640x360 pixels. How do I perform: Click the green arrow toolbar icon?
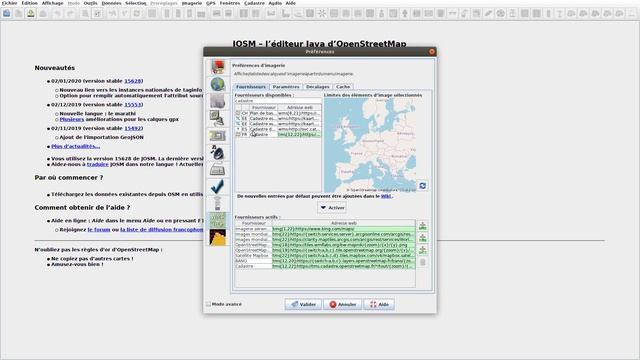pos(31,13)
